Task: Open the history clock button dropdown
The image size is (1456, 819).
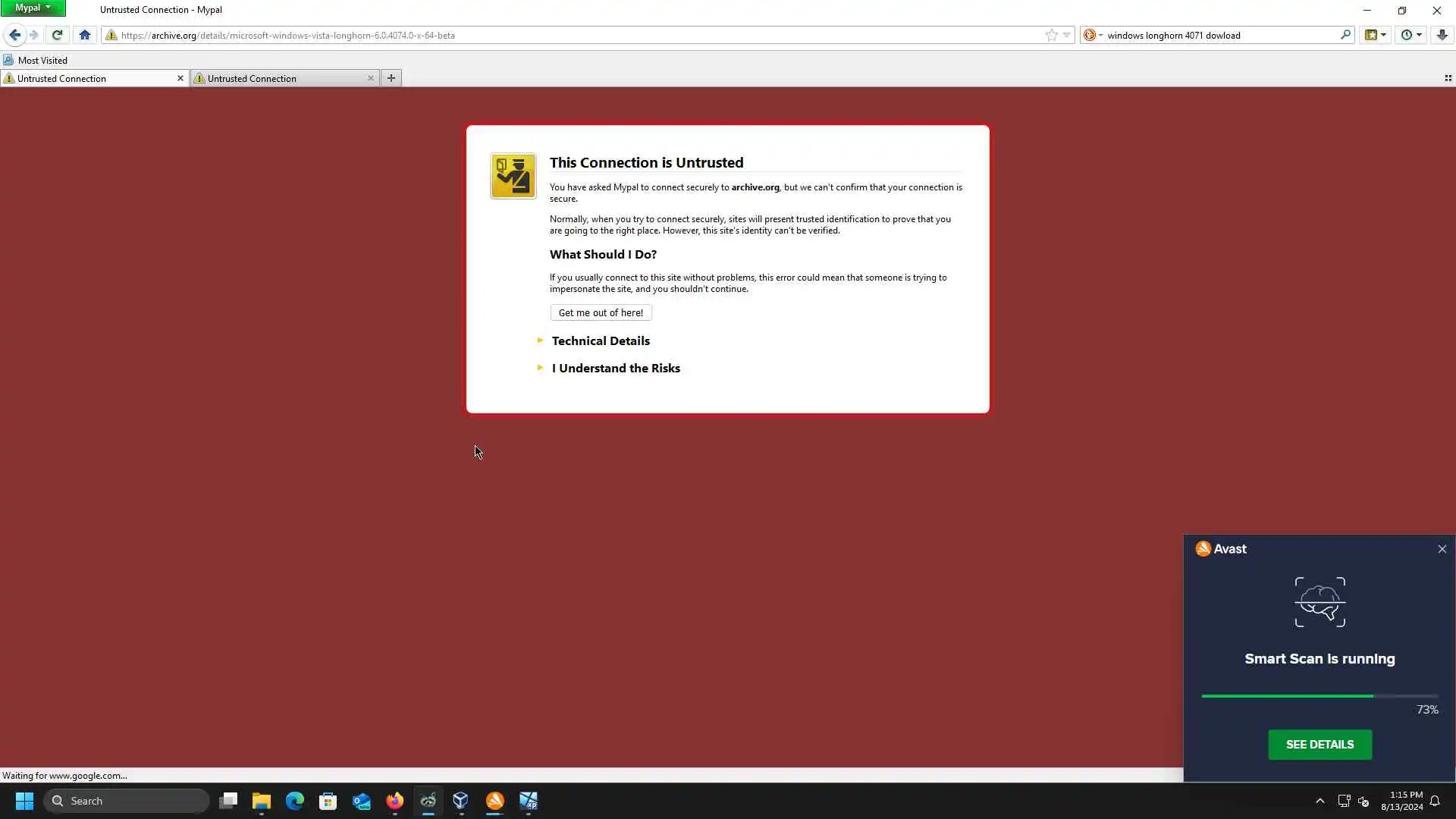Action: point(1410,35)
